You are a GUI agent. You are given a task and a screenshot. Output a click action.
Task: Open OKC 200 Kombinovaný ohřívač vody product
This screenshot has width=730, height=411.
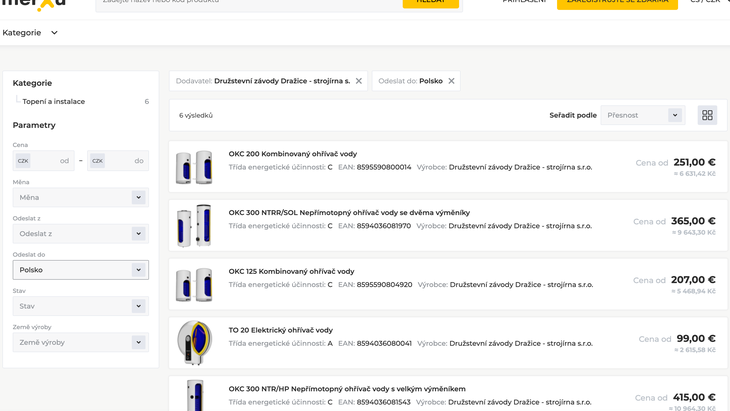[x=292, y=154]
